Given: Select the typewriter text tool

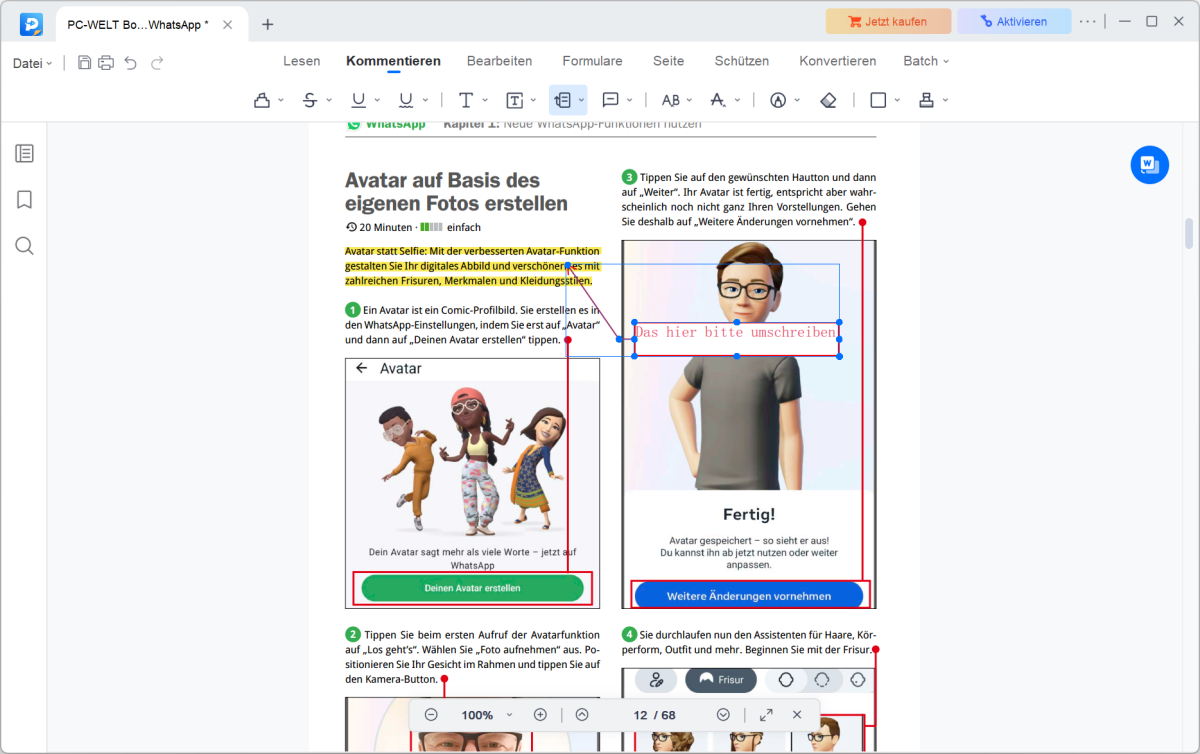Looking at the screenshot, I should point(466,100).
